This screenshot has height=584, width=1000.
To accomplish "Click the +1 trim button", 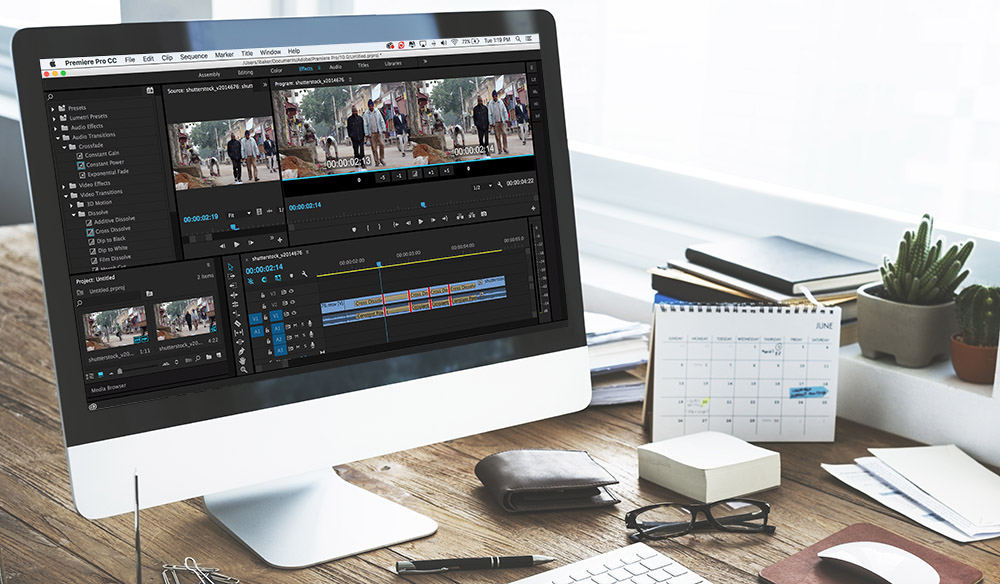I will pos(431,173).
